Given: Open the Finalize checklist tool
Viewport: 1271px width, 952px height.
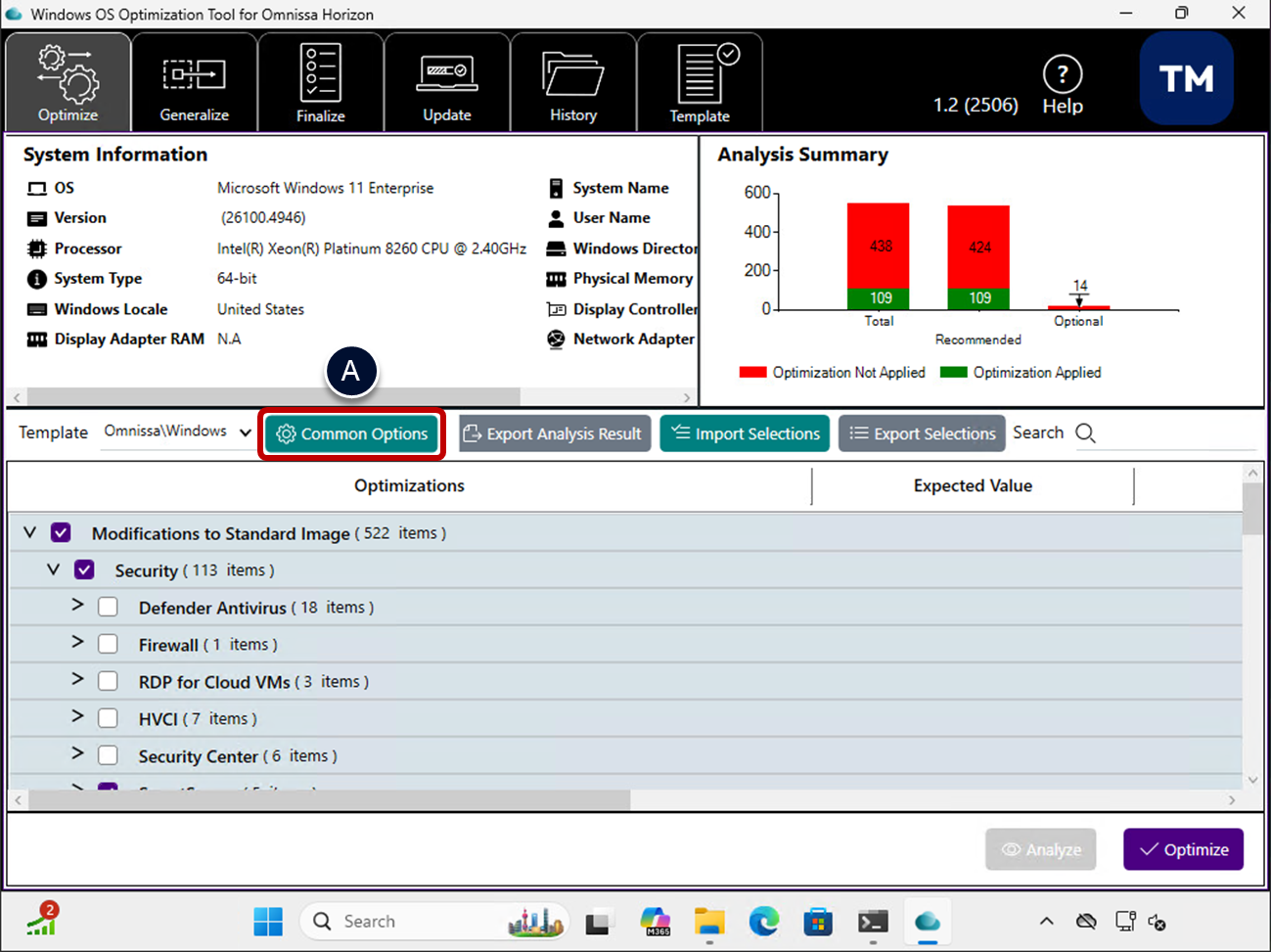Looking at the screenshot, I should point(320,83).
